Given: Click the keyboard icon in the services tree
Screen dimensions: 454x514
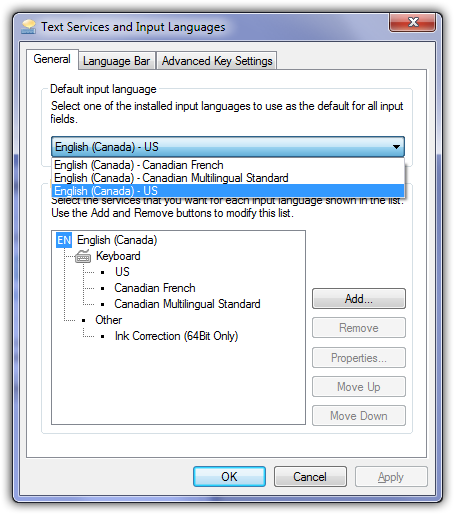Looking at the screenshot, I should pyautogui.click(x=83, y=256).
